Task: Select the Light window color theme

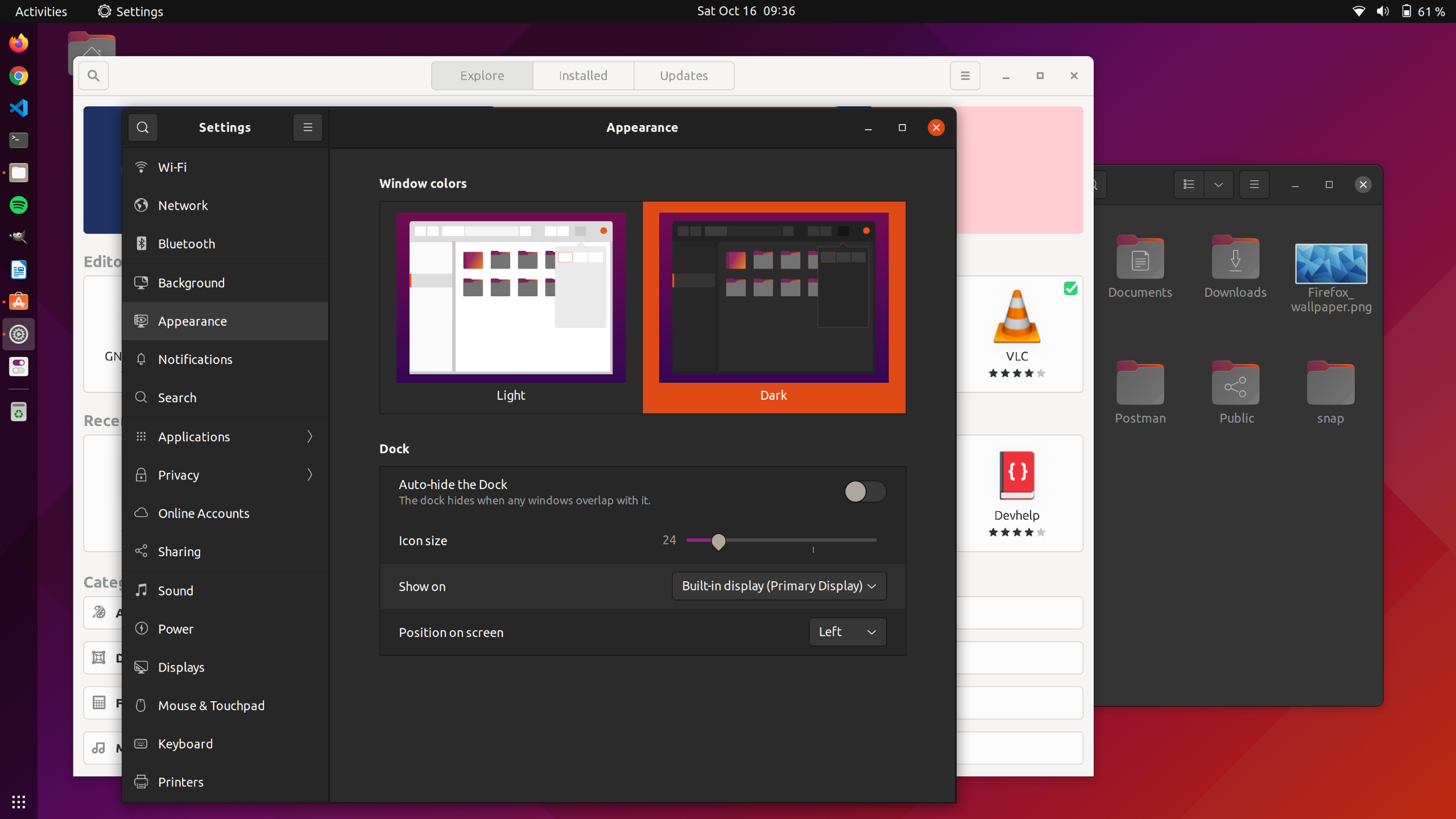Action: [511, 307]
